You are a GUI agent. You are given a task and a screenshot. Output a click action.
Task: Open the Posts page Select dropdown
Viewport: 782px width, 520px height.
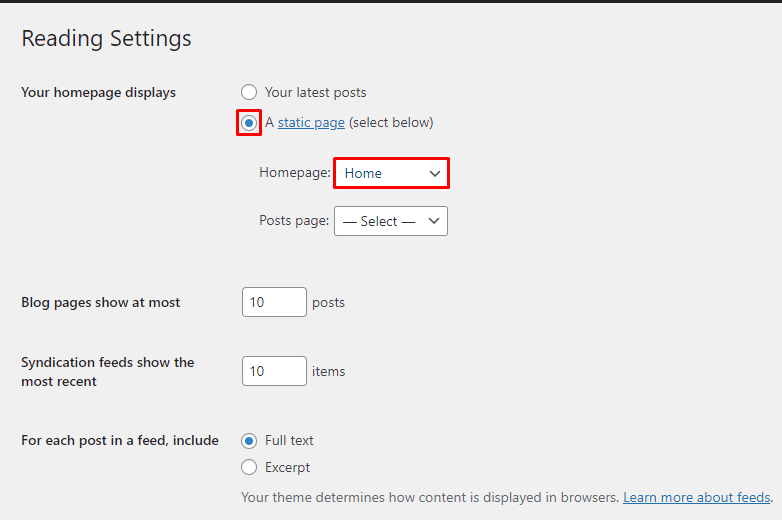point(391,221)
